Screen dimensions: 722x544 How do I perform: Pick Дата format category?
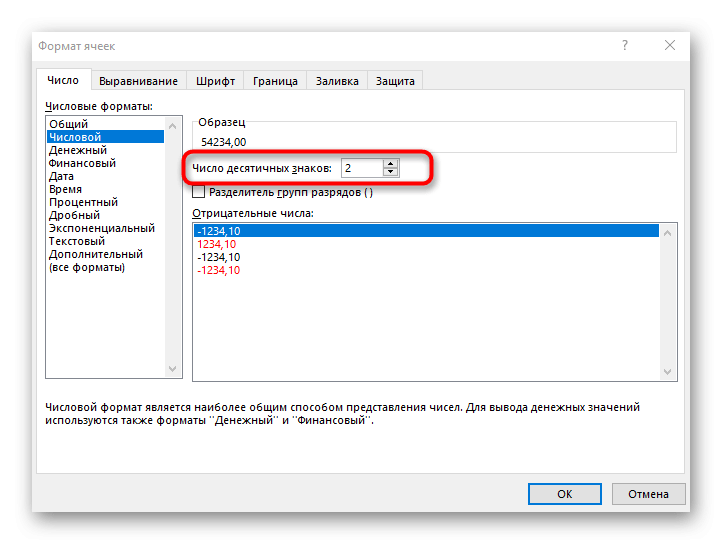105,176
